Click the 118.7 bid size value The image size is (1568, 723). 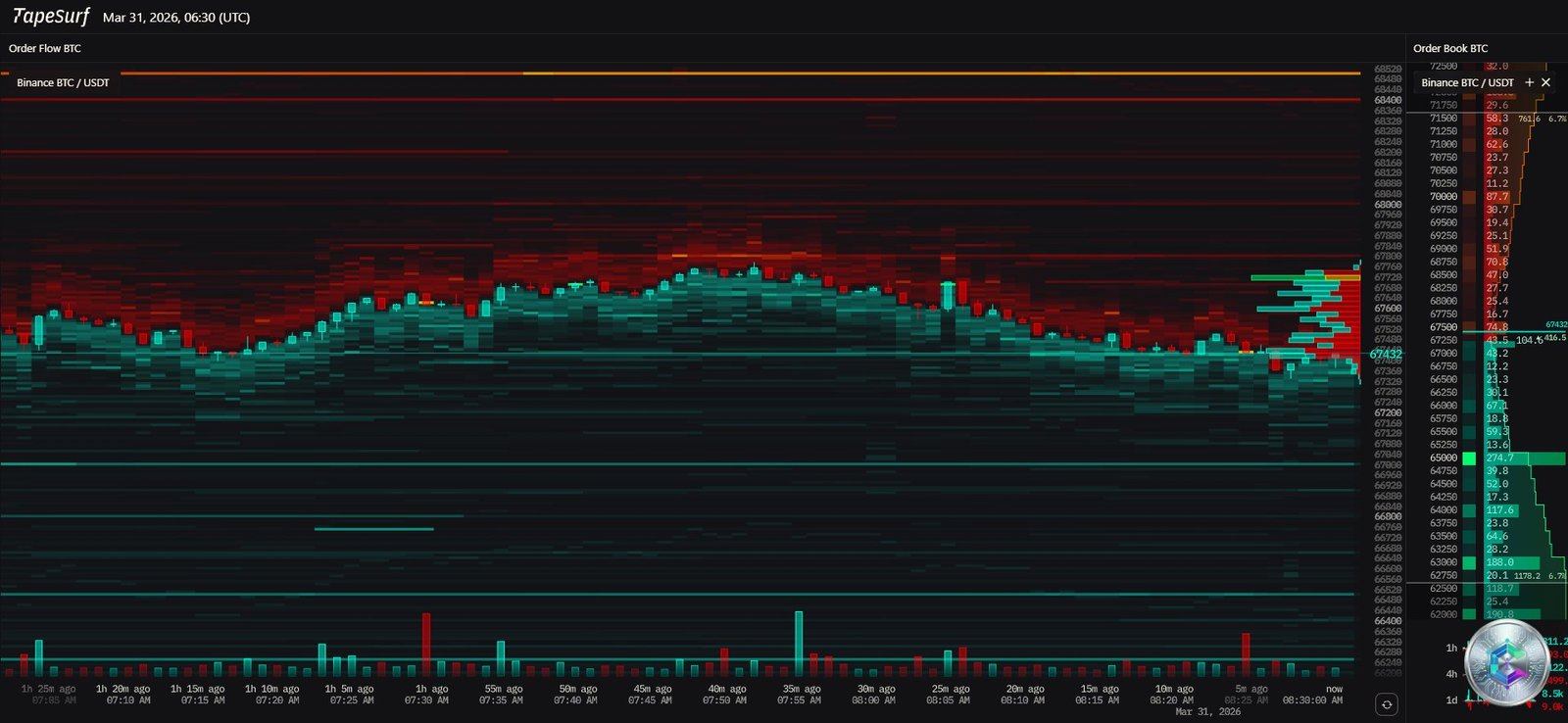(x=1499, y=589)
